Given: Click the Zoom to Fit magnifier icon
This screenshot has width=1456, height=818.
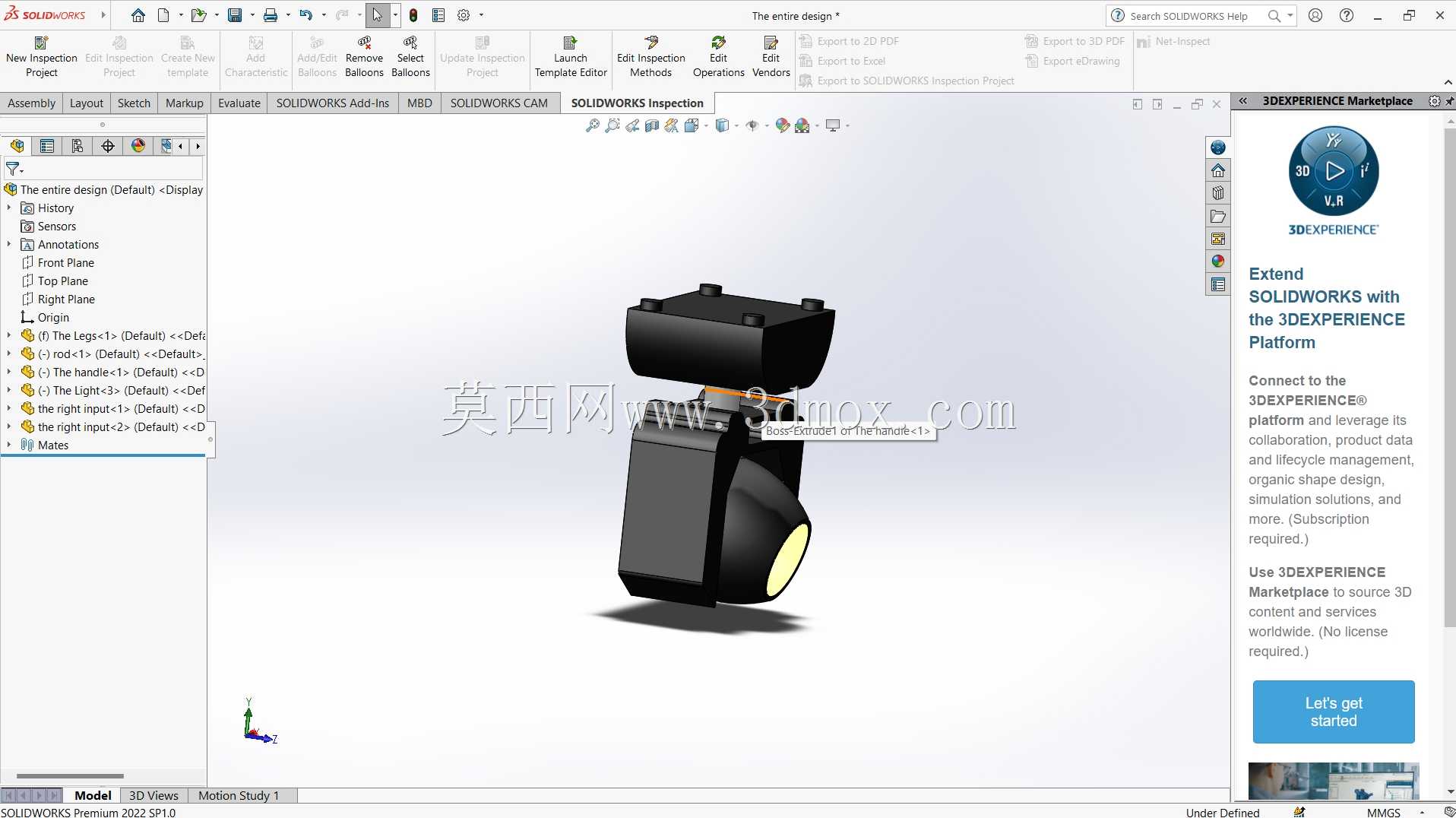Looking at the screenshot, I should 593,125.
